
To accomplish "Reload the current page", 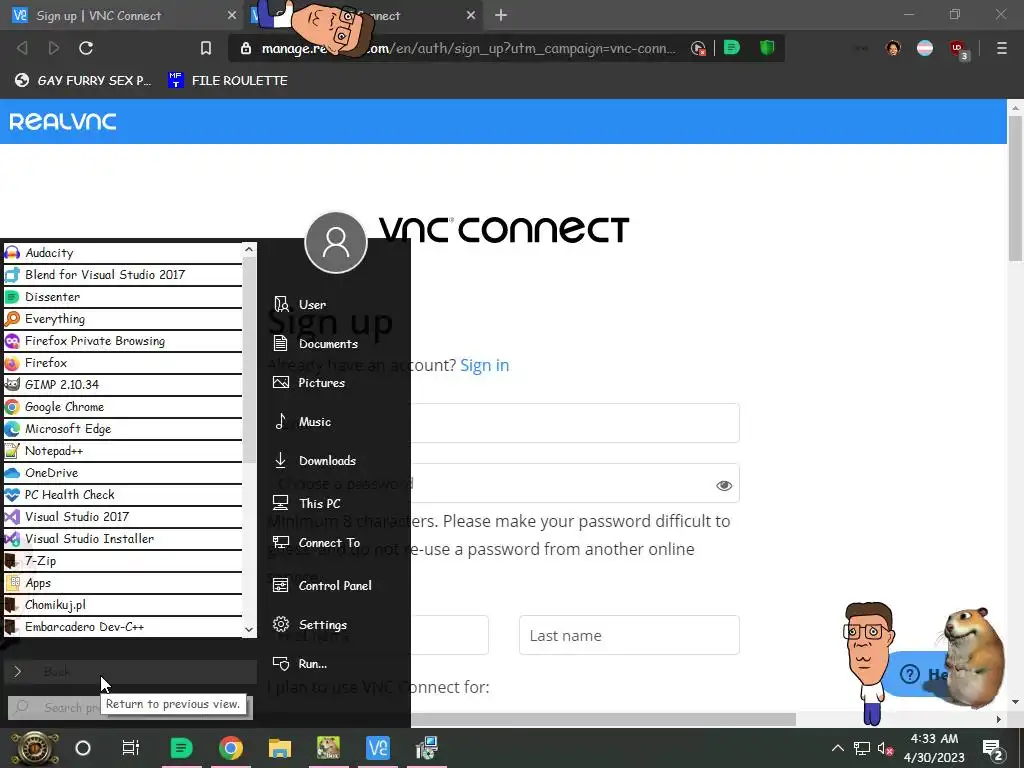I will pyautogui.click(x=86, y=48).
